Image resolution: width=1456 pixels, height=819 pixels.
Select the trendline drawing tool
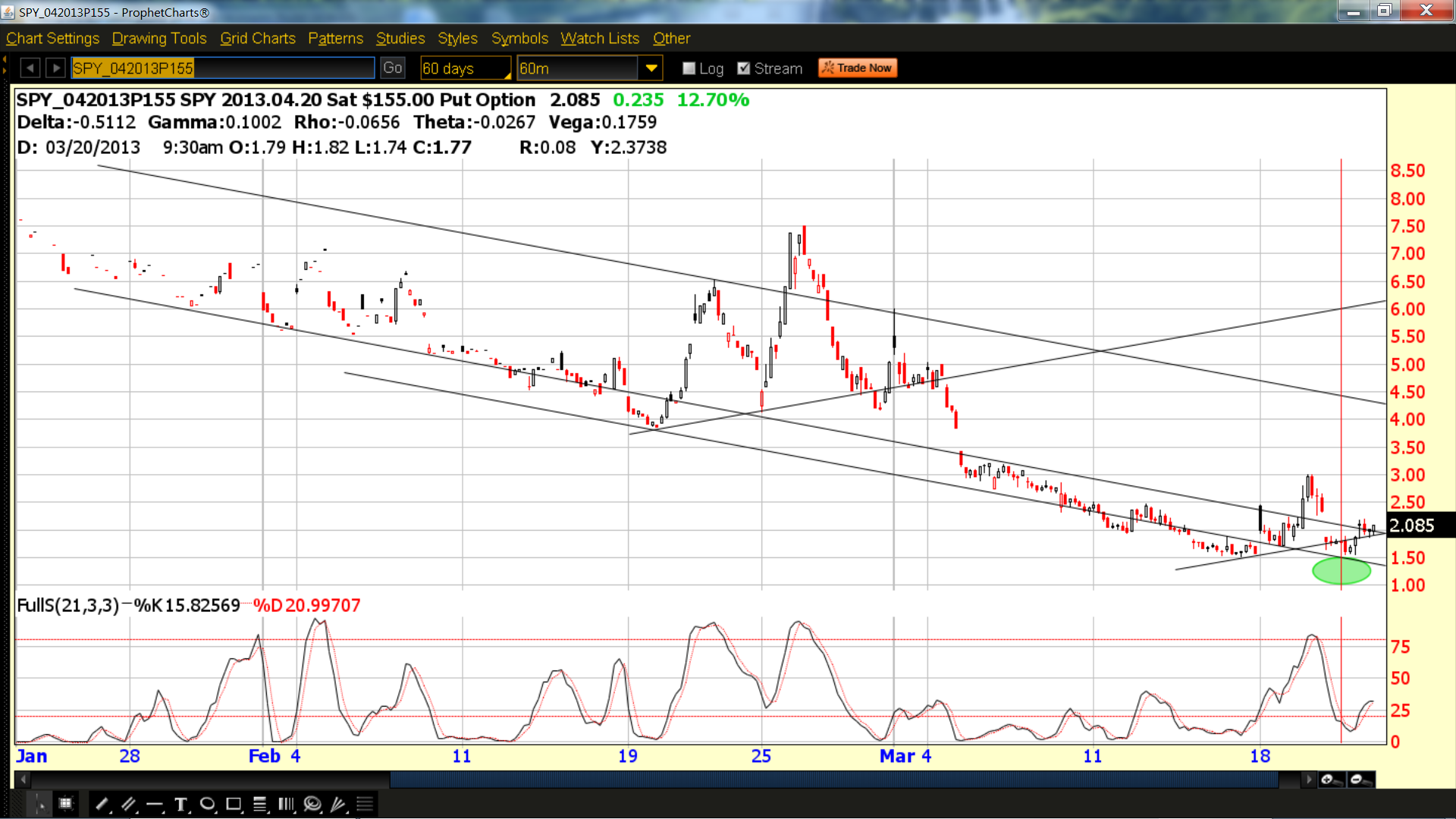[102, 804]
